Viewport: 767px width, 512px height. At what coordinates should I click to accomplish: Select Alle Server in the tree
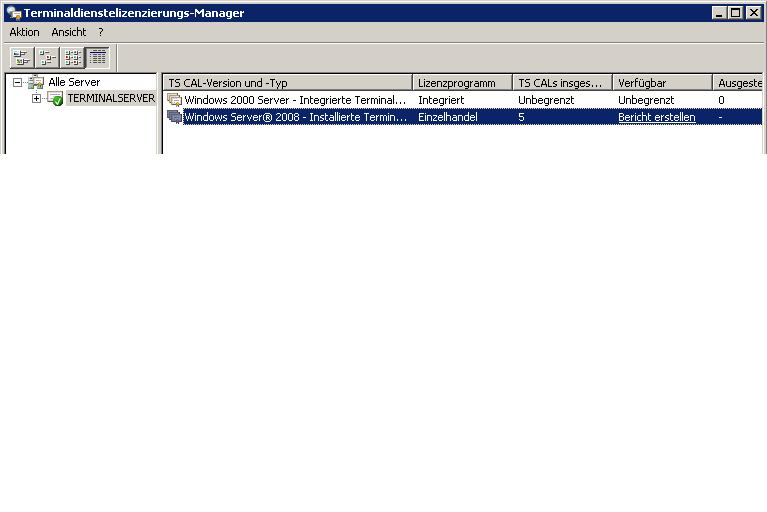tap(74, 82)
